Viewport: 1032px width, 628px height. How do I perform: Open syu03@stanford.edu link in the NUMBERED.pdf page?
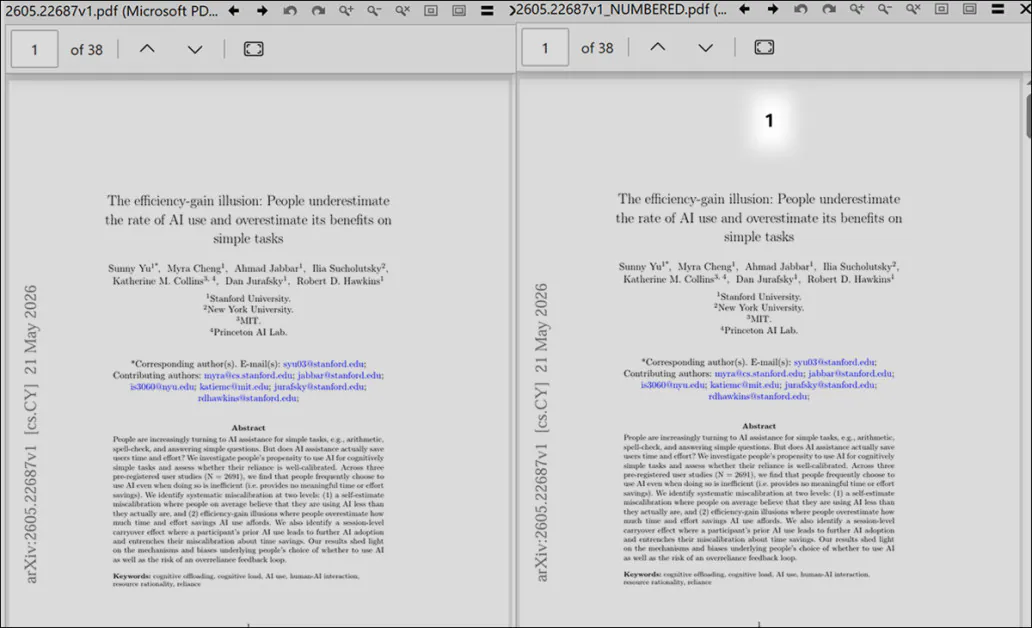835,362
